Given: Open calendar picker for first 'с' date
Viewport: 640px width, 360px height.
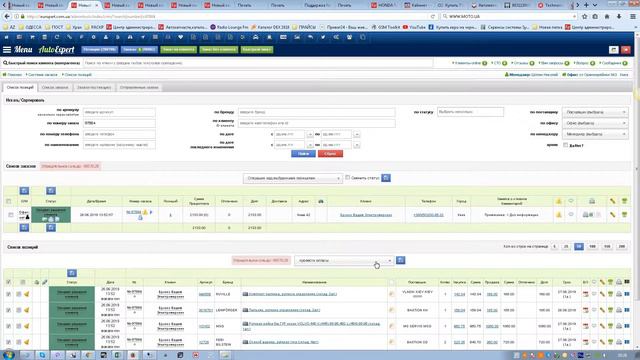Looking at the screenshot, I should pyautogui.click(x=310, y=134).
